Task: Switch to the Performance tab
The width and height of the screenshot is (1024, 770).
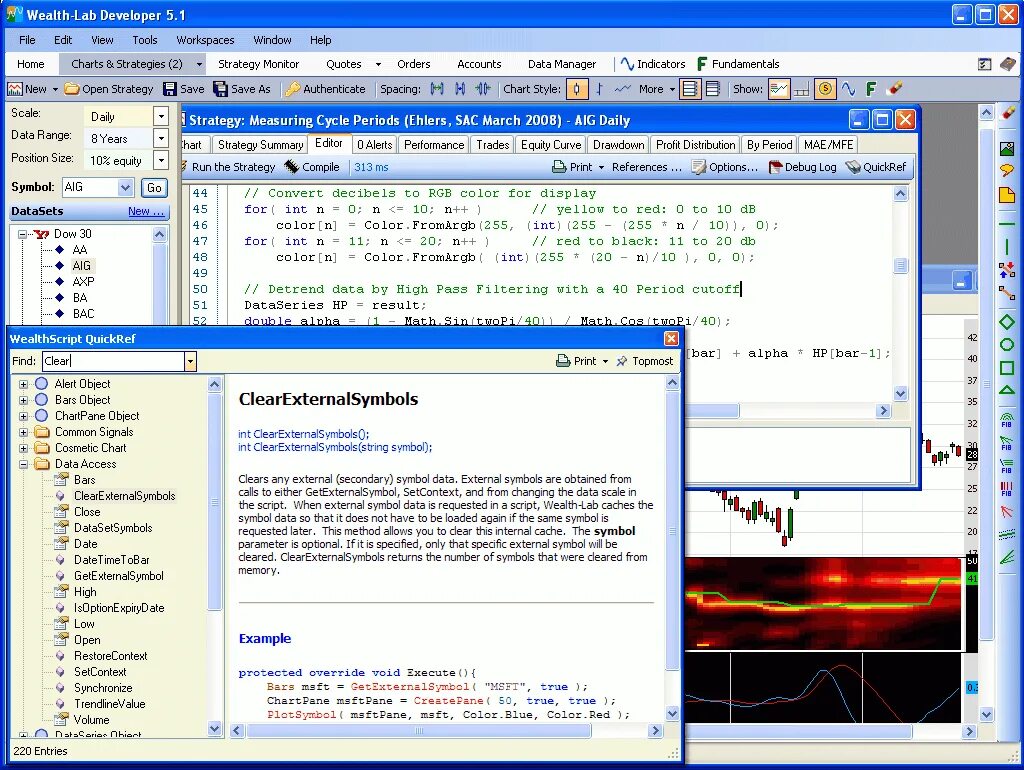Action: tap(434, 144)
